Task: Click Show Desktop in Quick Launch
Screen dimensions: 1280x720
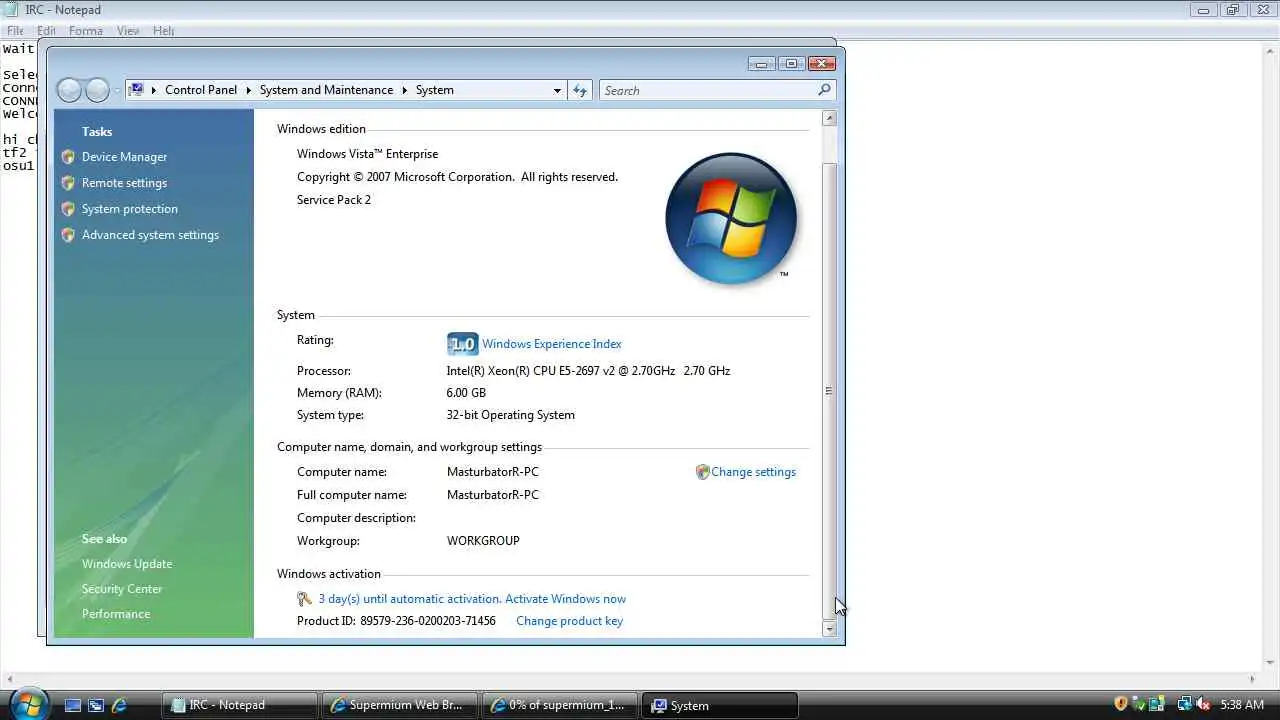Action: click(72, 705)
